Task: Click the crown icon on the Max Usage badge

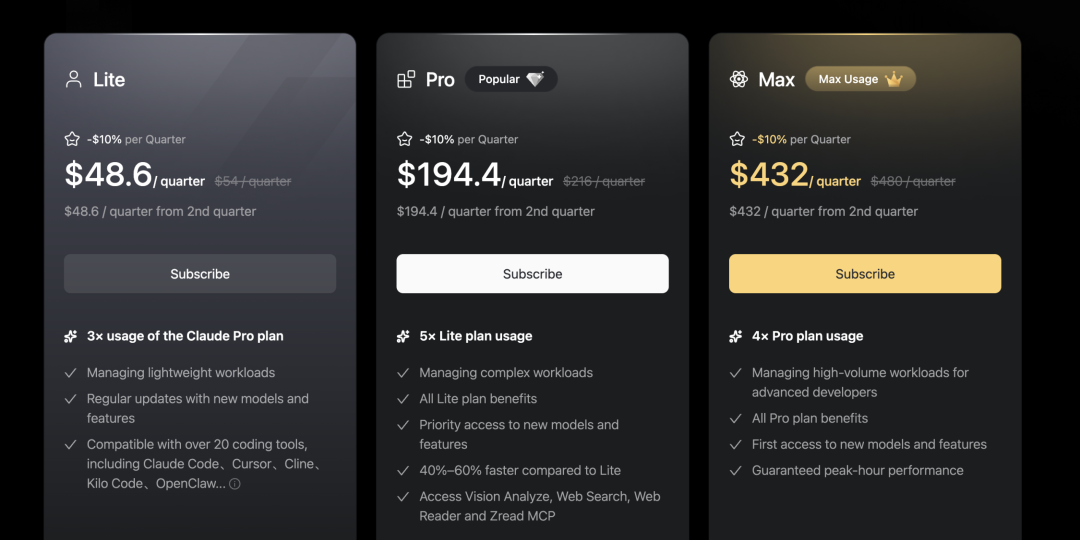Action: pos(894,79)
